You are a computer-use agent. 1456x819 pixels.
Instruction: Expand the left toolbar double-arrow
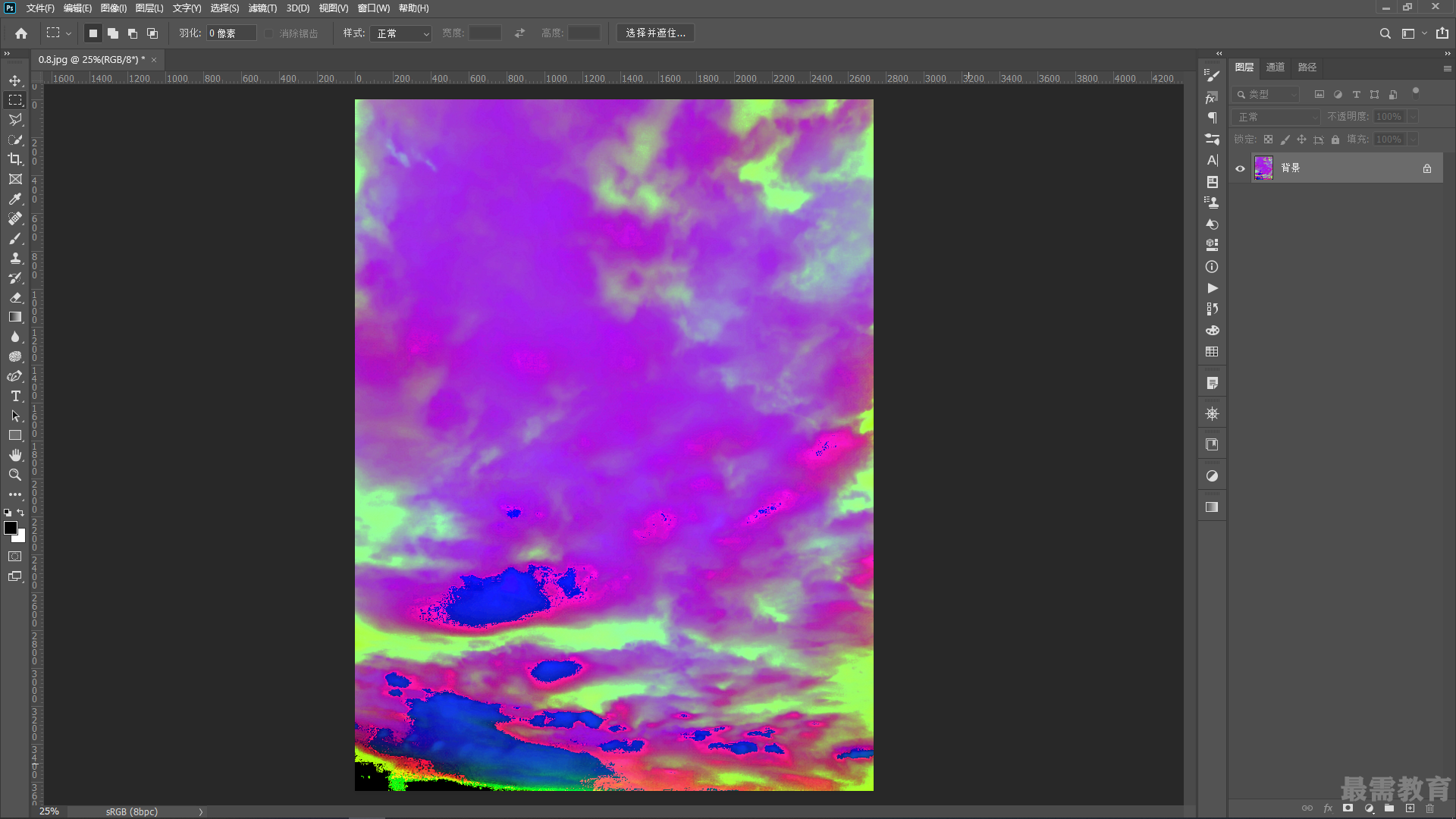coord(7,53)
